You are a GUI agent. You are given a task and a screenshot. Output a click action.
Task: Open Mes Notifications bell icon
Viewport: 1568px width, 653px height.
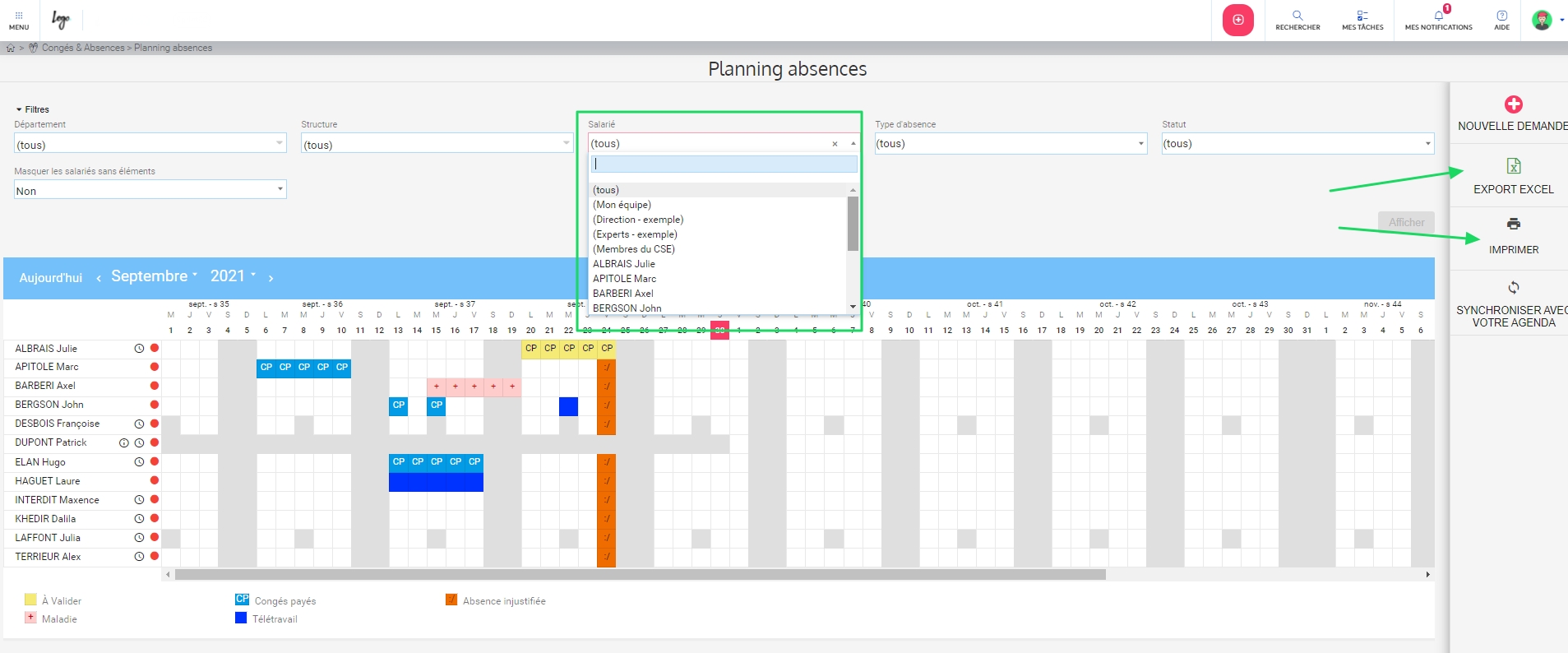coord(1438,20)
